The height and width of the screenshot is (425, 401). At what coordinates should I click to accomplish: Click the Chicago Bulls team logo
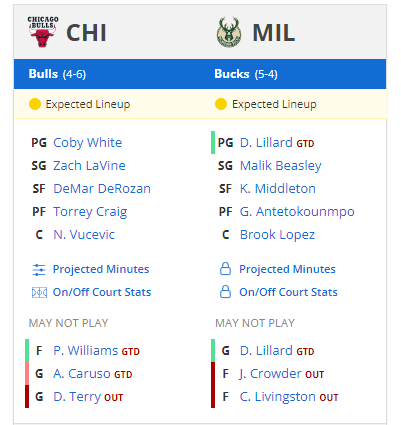click(x=43, y=32)
